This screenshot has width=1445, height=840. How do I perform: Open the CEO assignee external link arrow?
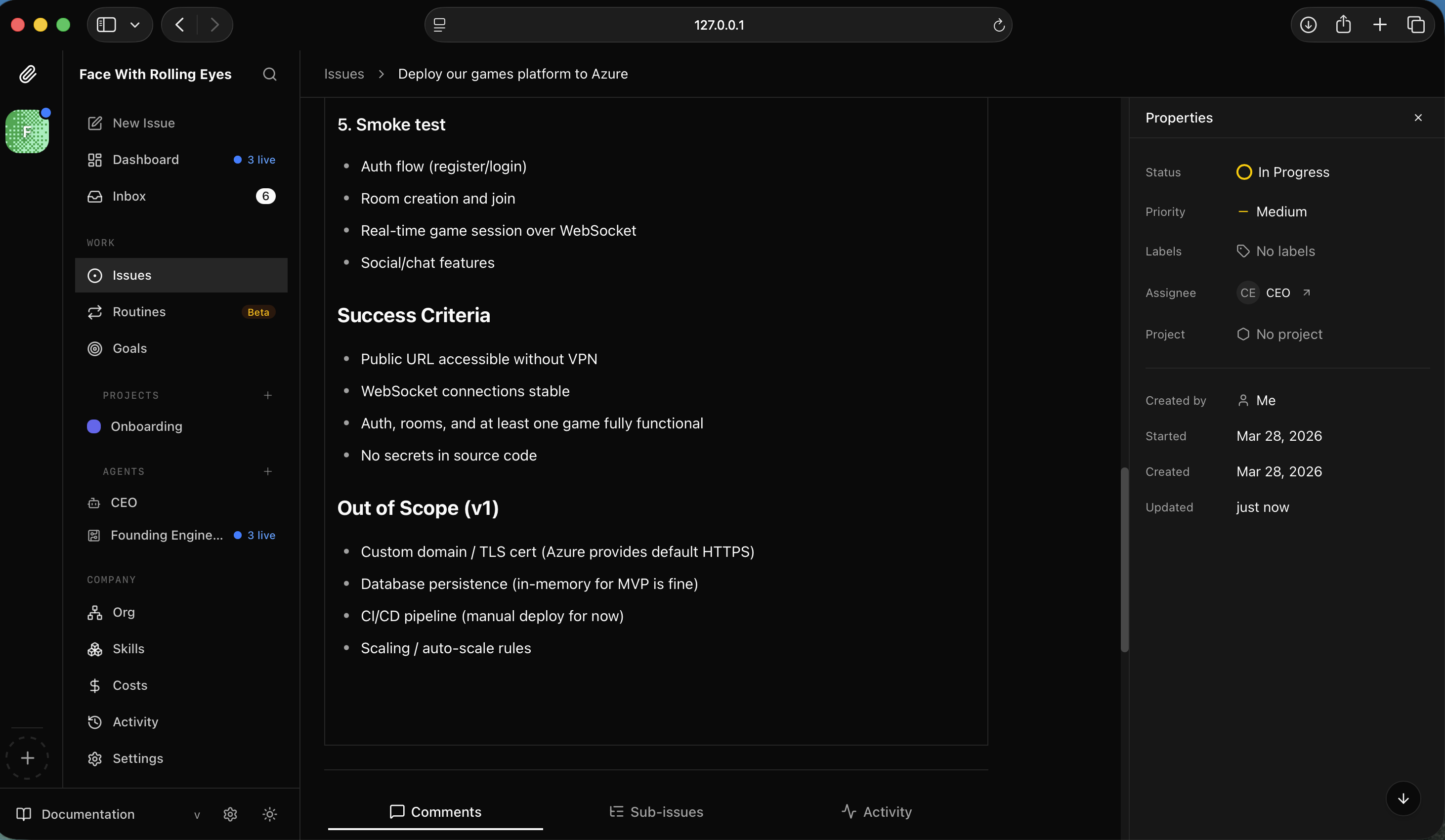click(1306, 293)
